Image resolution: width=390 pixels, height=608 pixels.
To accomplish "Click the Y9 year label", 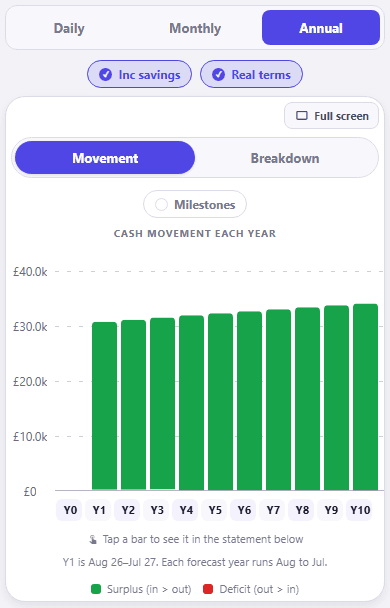I will click(331, 510).
